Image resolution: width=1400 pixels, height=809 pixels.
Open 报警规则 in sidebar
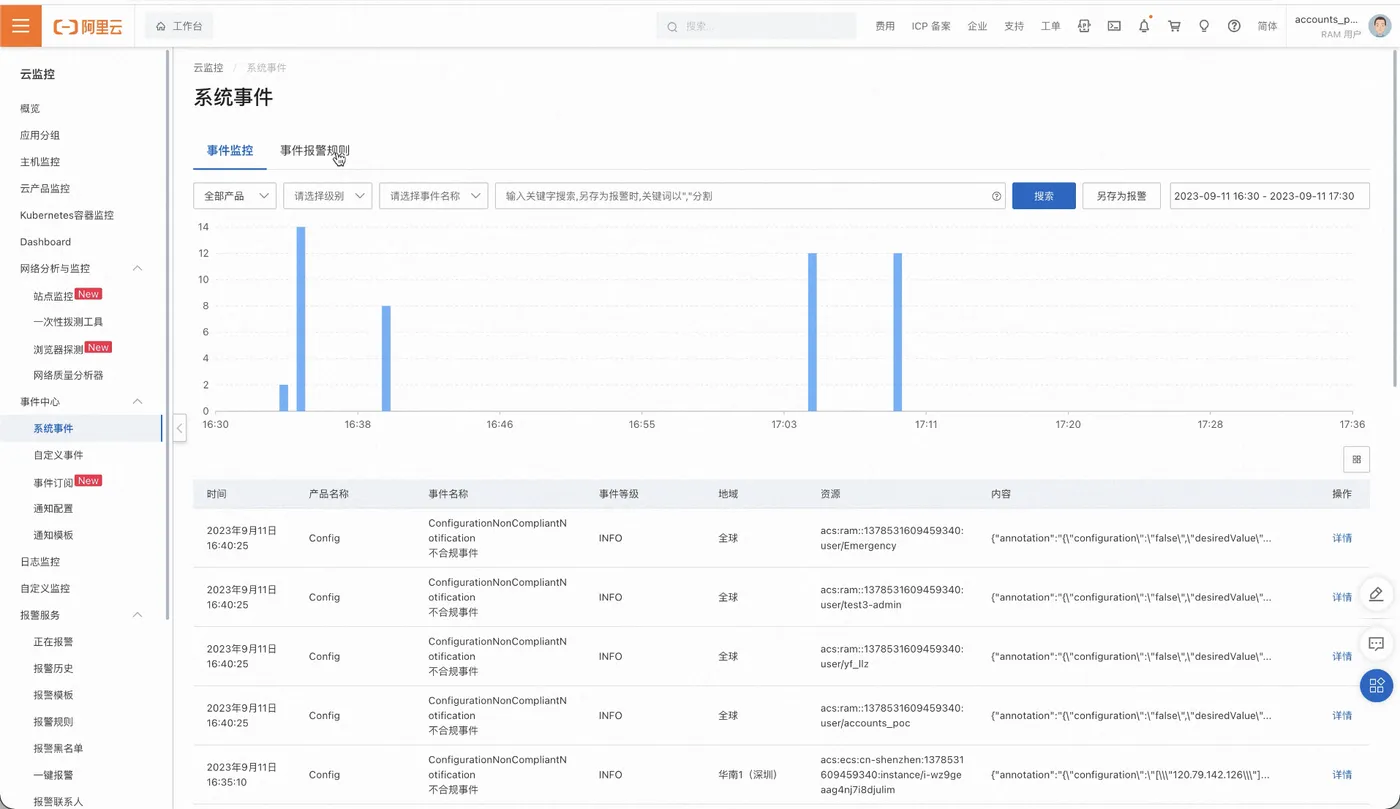(x=53, y=722)
